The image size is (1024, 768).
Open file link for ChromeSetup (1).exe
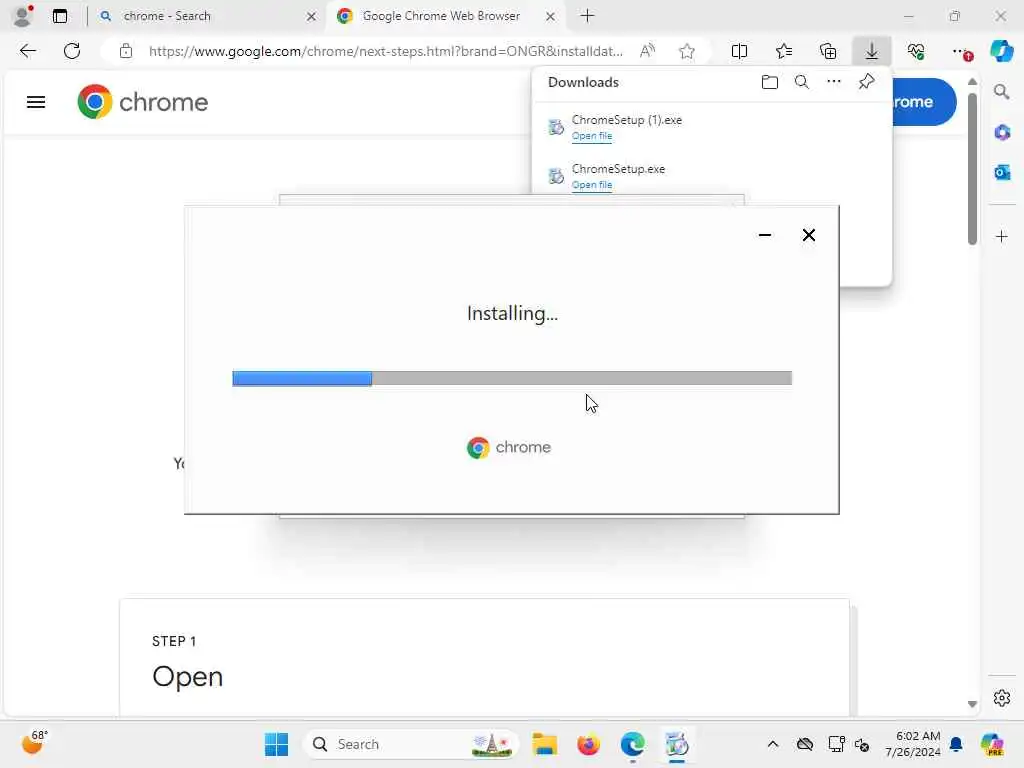point(592,136)
